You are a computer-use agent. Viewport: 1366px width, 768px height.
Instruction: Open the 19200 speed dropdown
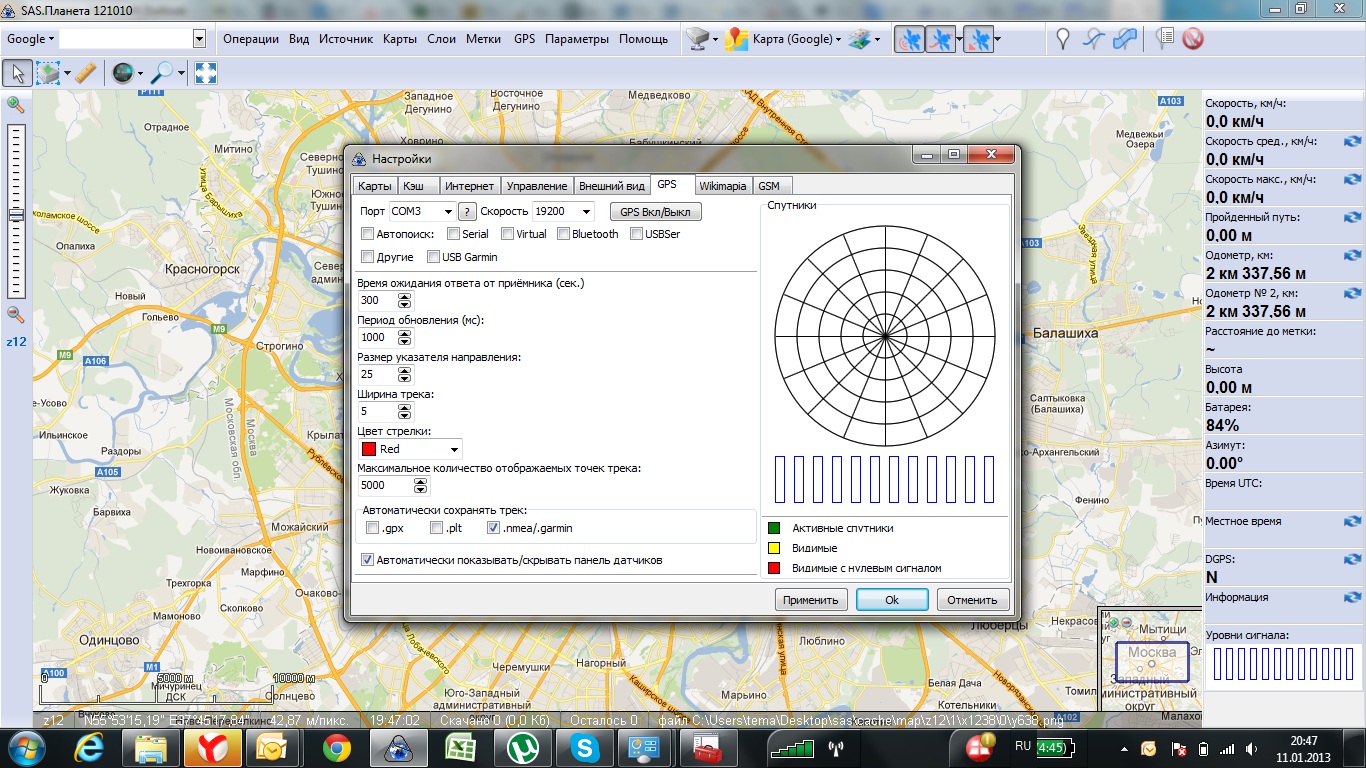[586, 212]
